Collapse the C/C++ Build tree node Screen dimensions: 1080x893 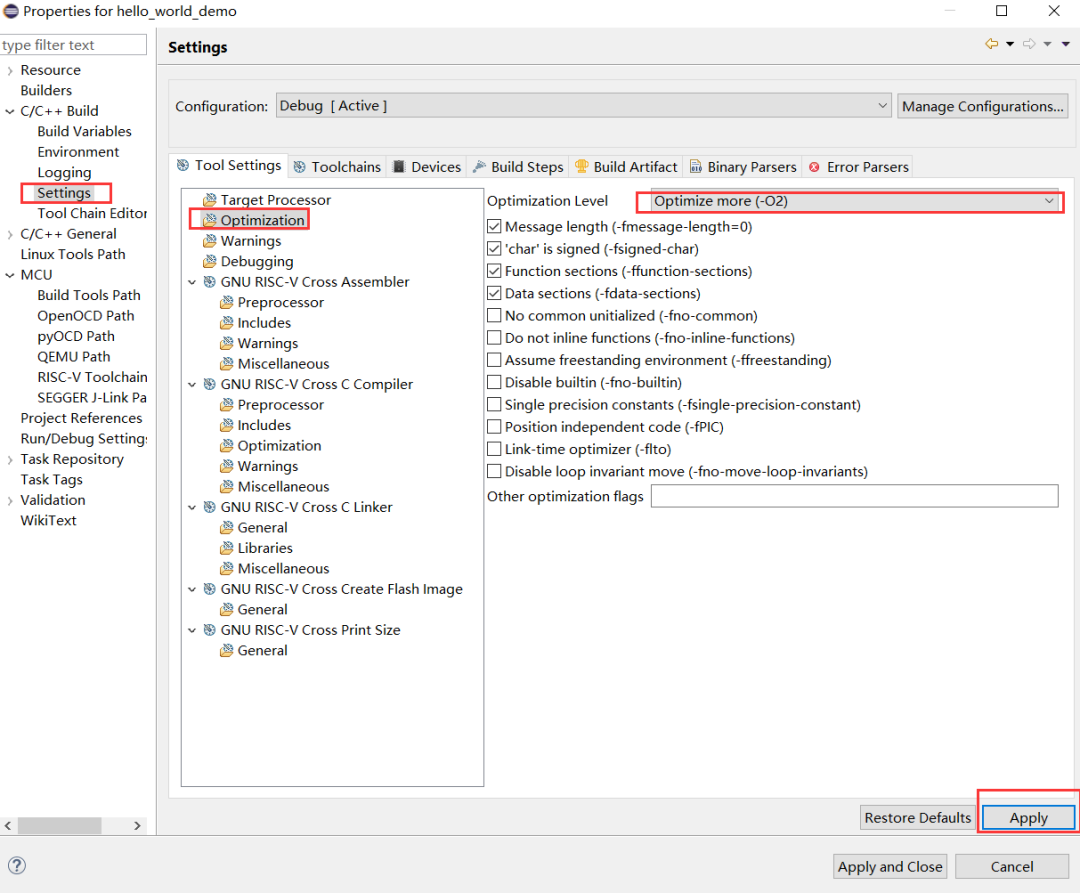click(x=10, y=111)
